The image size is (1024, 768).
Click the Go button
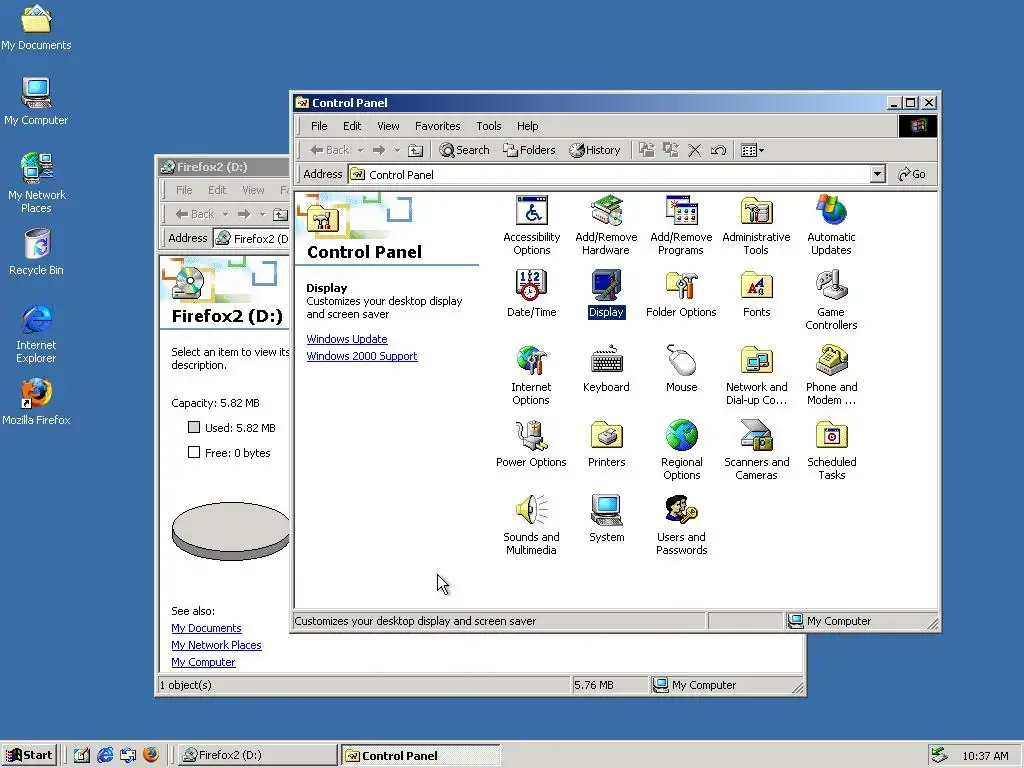(x=912, y=174)
